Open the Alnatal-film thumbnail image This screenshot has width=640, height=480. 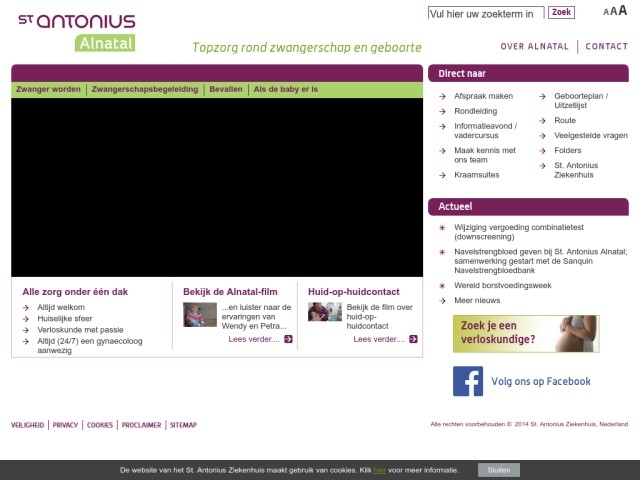click(x=200, y=314)
